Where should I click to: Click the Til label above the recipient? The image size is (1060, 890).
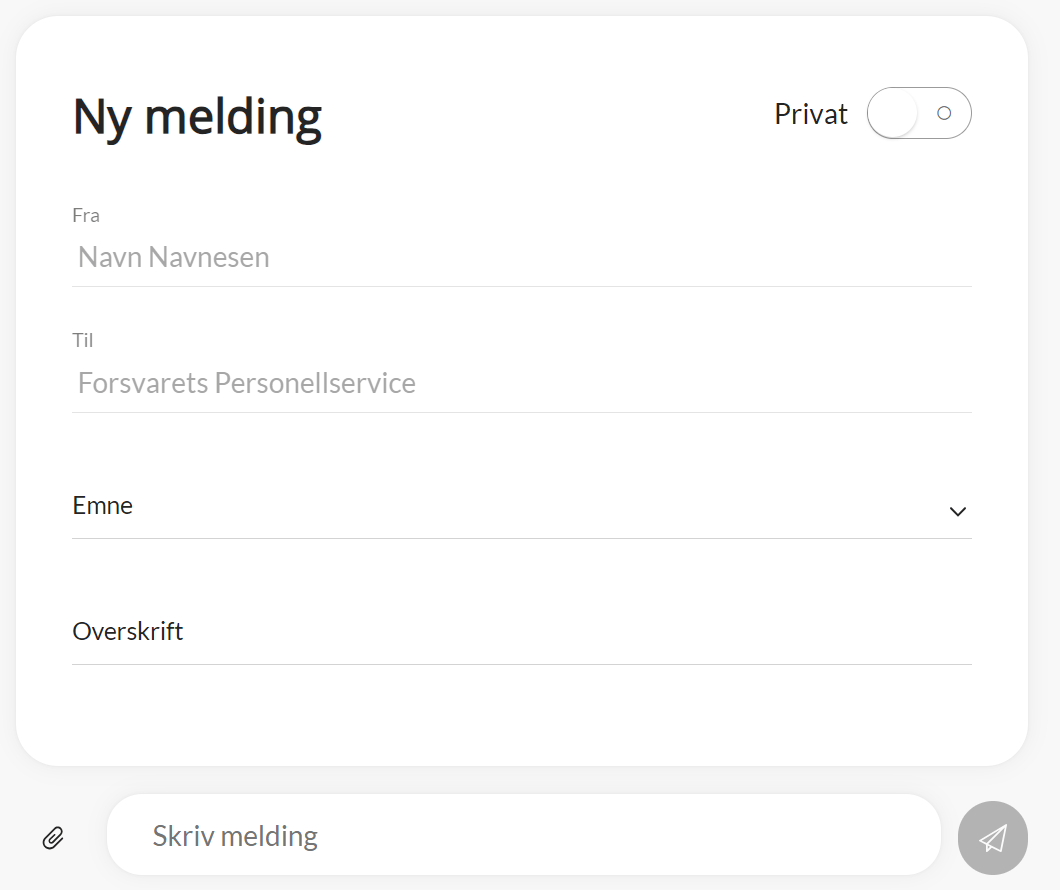tap(83, 341)
